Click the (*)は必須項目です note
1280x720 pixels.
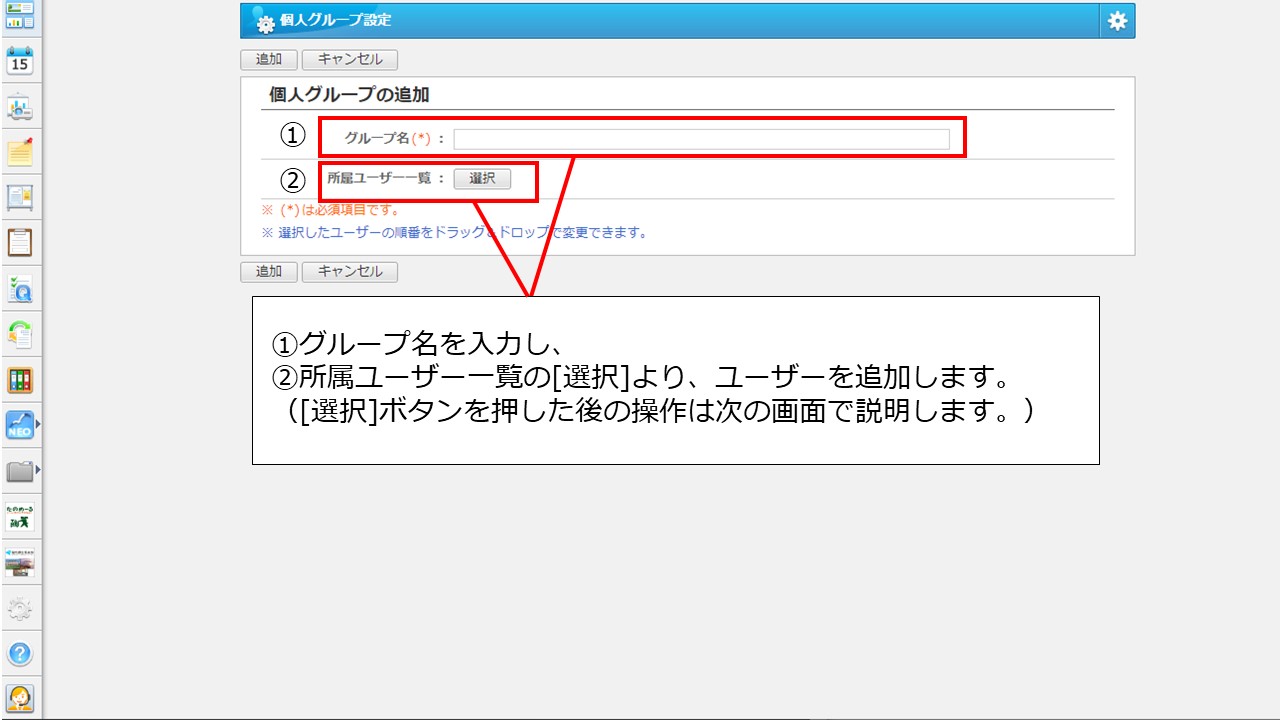(330, 210)
